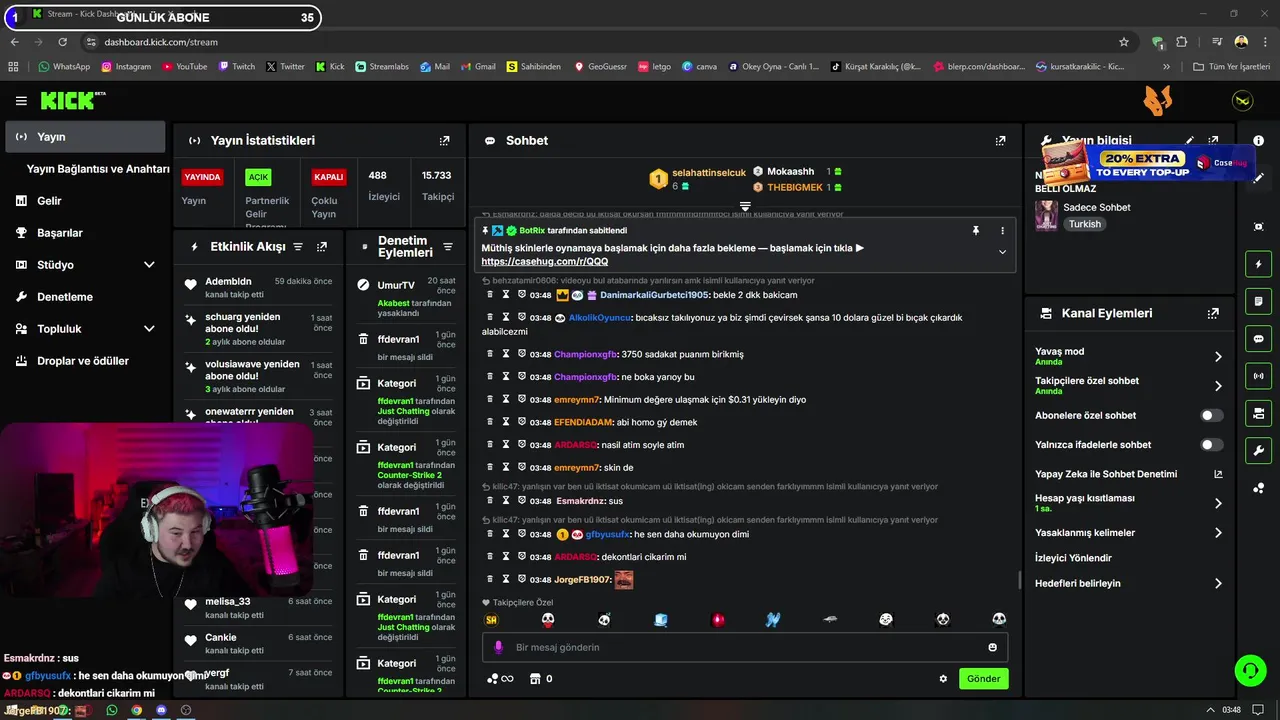The height and width of the screenshot is (720, 1280).
Task: Click the purple microphone icon in message box
Action: click(498, 647)
